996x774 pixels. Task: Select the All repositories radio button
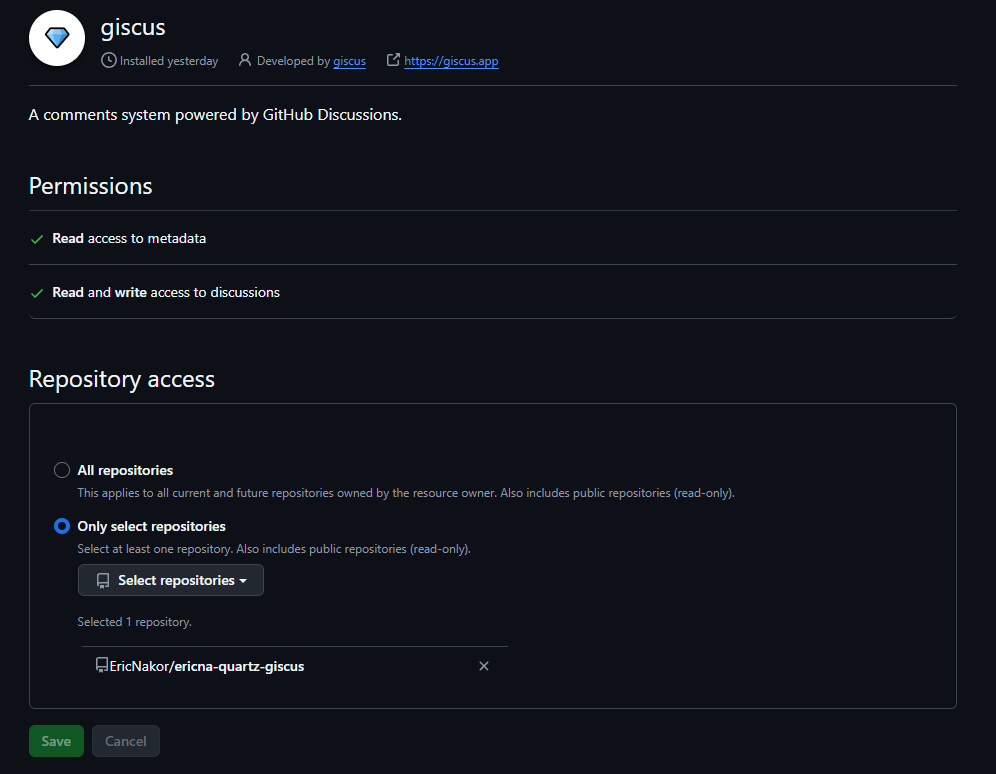(x=62, y=470)
